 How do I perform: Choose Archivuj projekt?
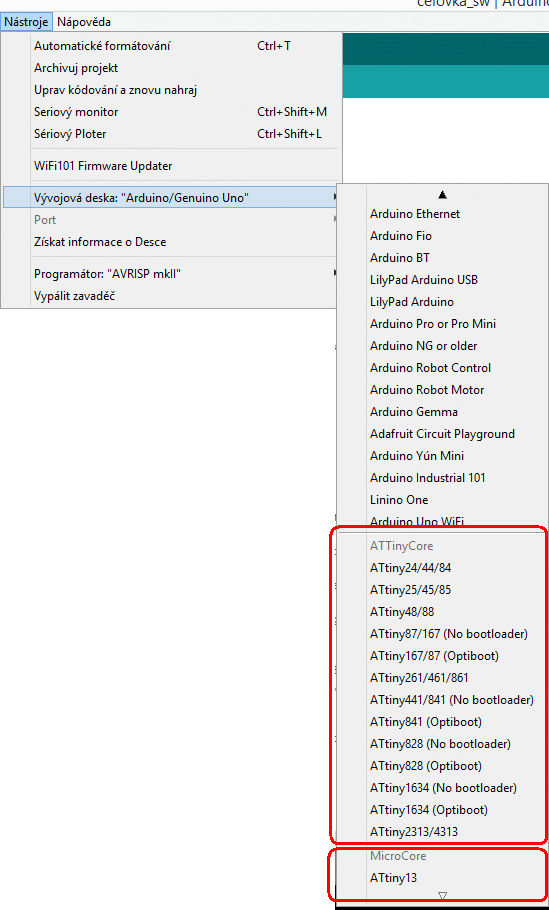pyautogui.click(x=171, y=68)
